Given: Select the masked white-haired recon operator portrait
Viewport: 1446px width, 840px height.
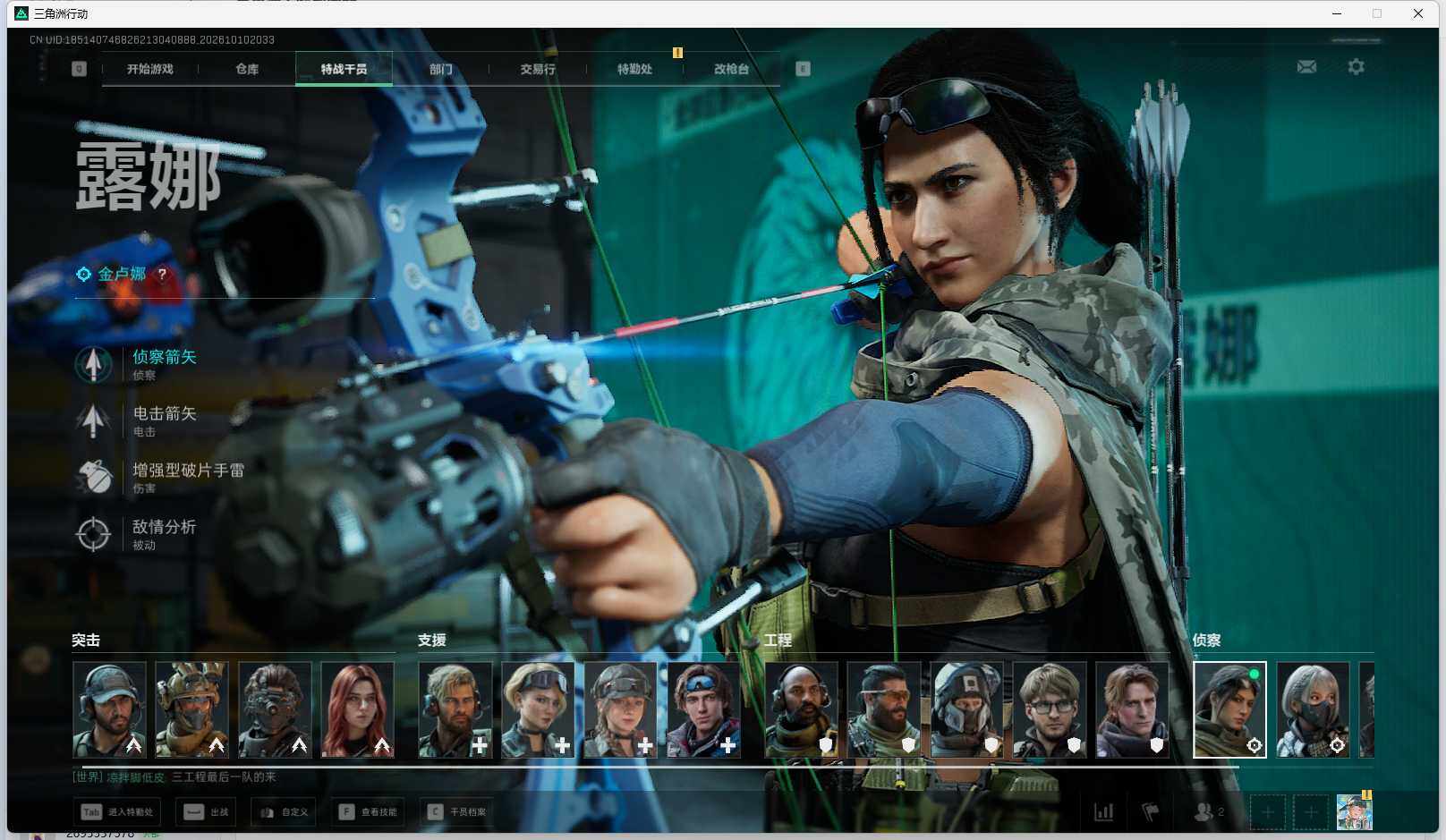Looking at the screenshot, I should (x=1313, y=710).
